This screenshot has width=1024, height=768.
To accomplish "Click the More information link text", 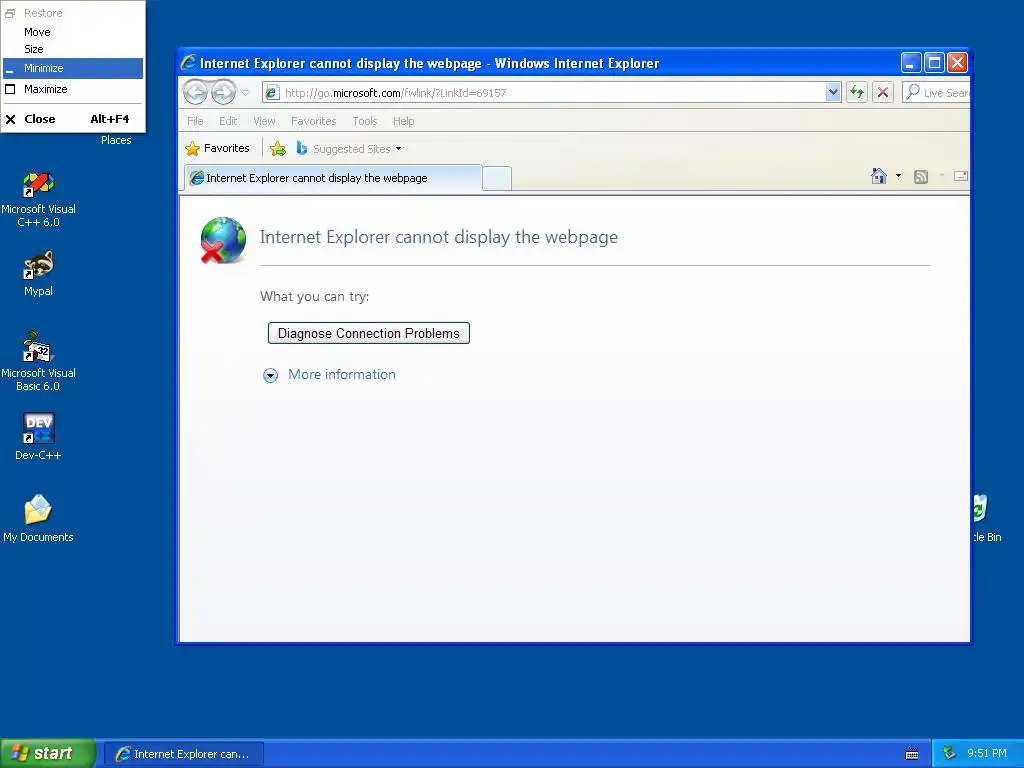I will point(342,374).
